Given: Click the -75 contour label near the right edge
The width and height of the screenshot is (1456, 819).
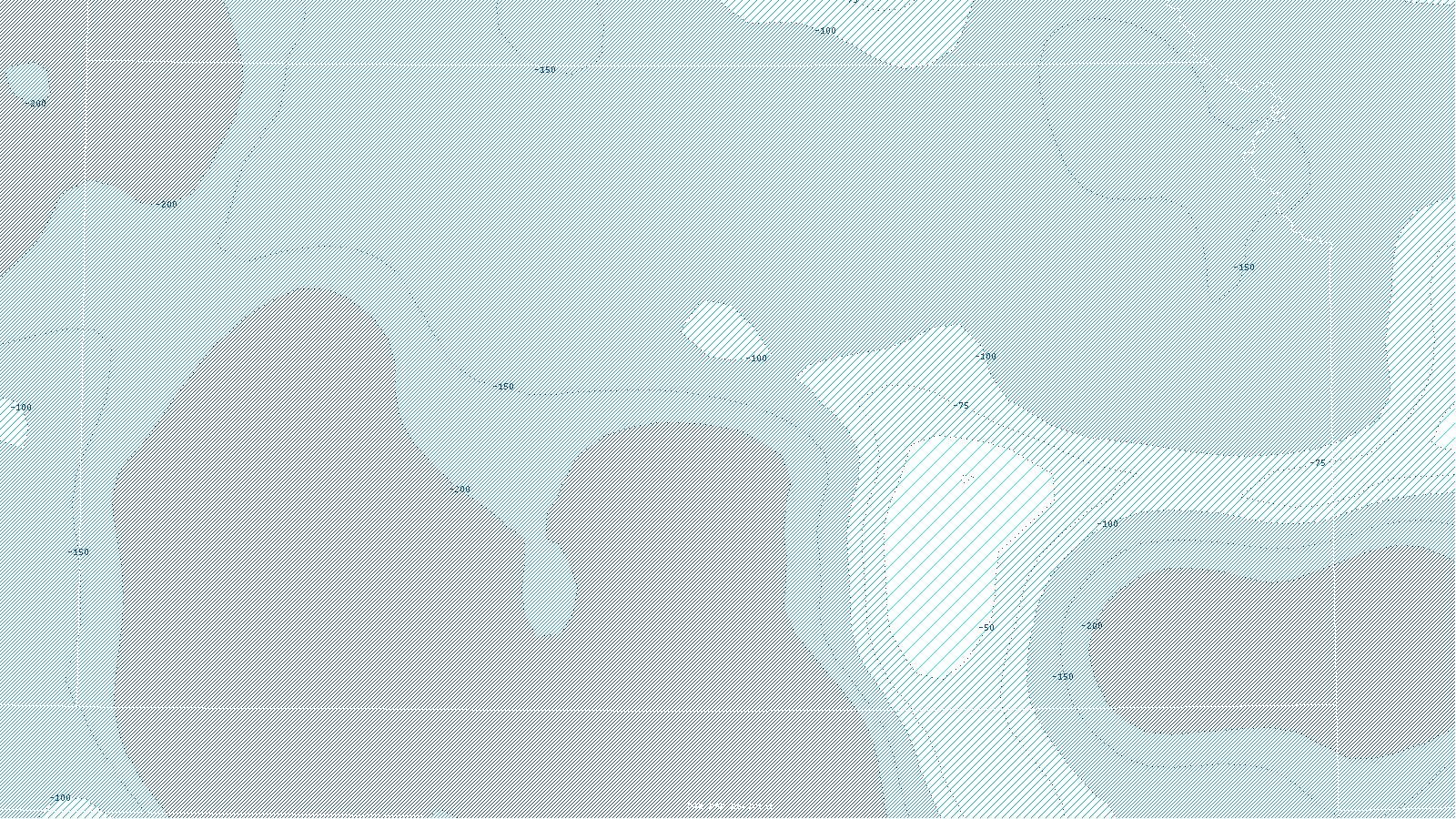Looking at the screenshot, I should 1318,463.
